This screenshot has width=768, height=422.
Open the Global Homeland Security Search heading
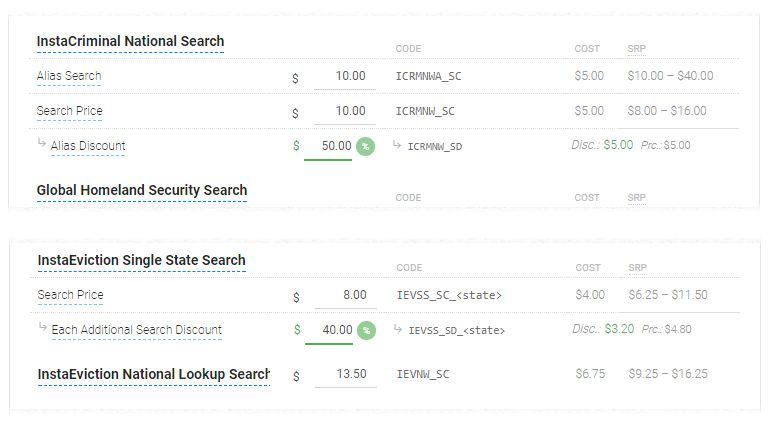(142, 190)
